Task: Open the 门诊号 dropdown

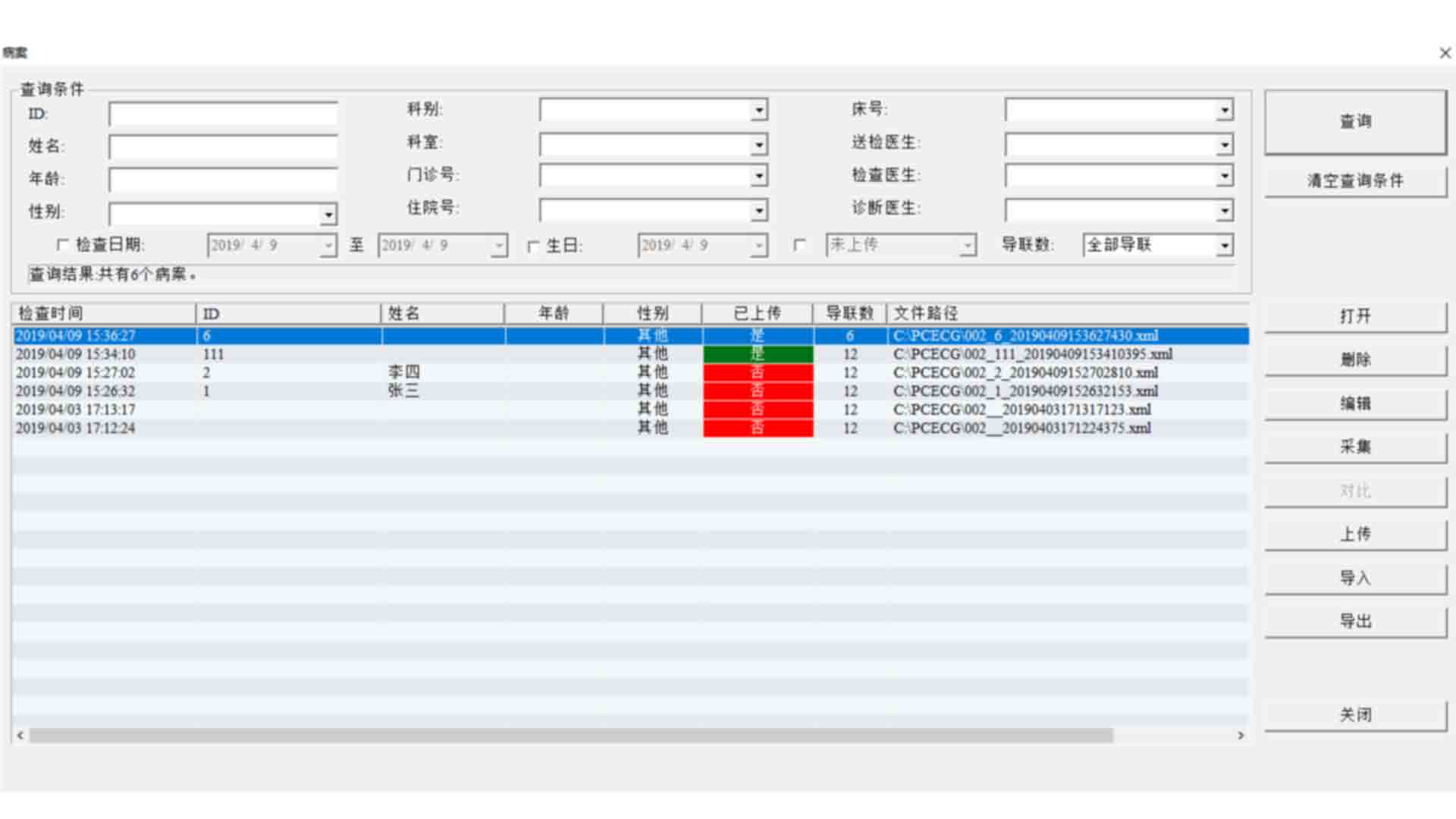Action: pyautogui.click(x=758, y=176)
